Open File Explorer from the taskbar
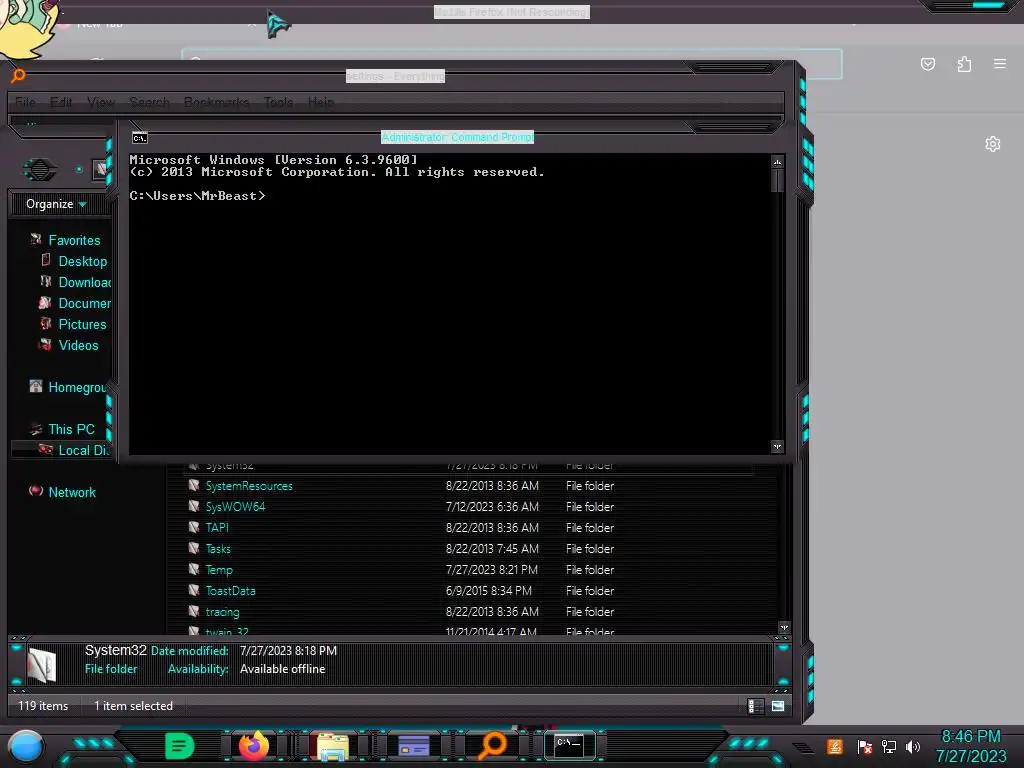The image size is (1024, 768). pyautogui.click(x=332, y=746)
